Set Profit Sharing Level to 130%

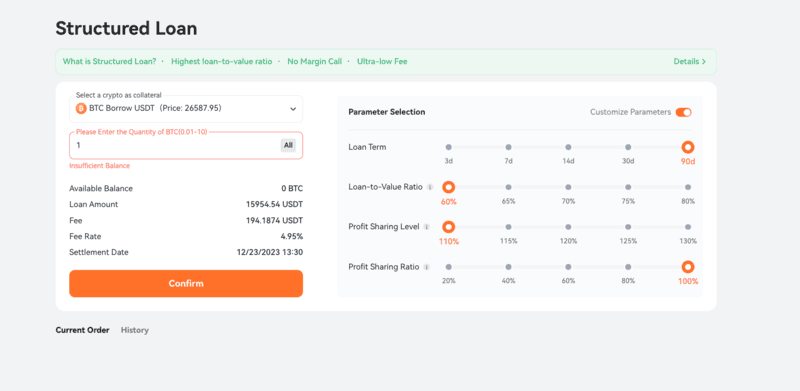[688, 227]
